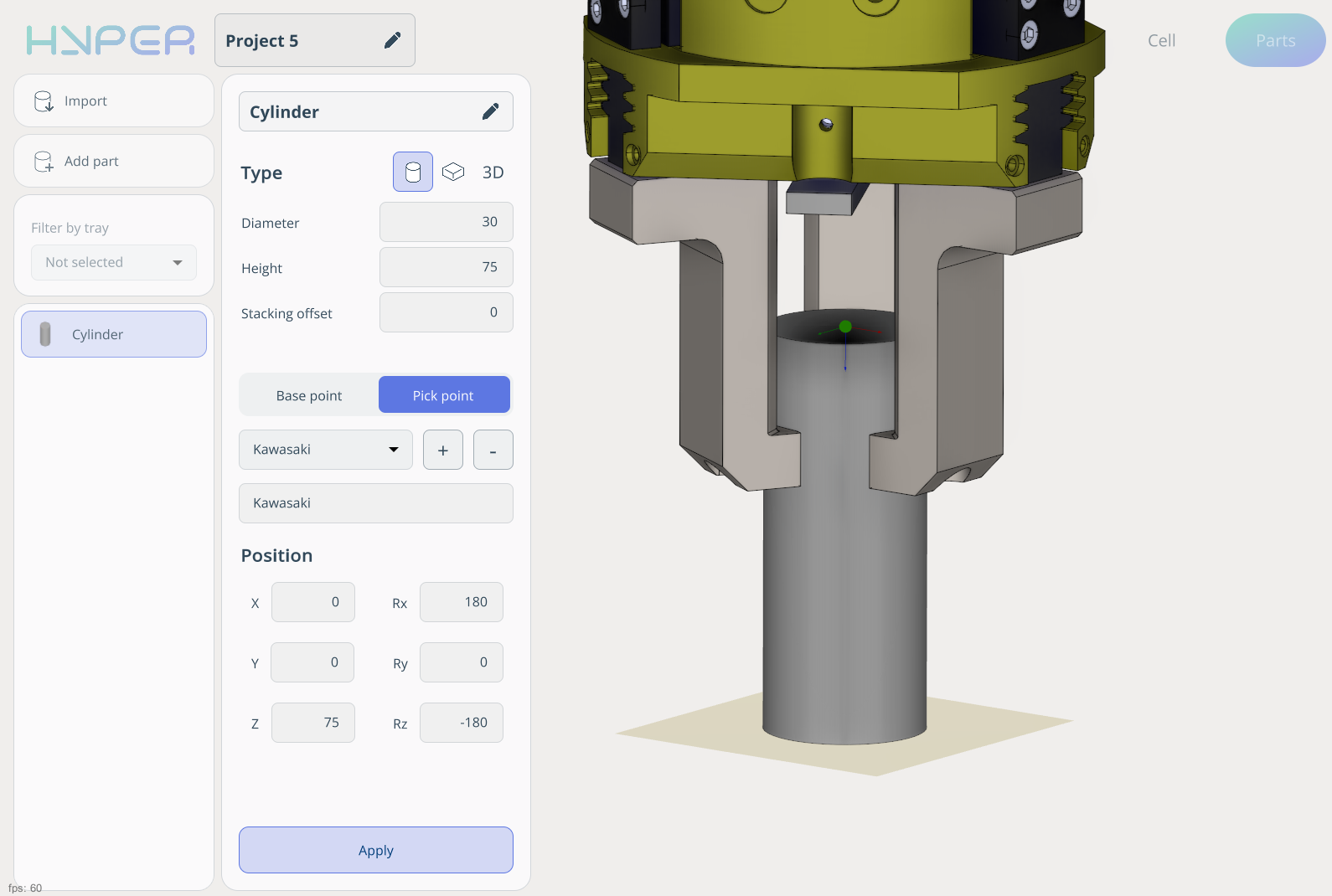This screenshot has height=896, width=1332.
Task: Open the Cell tab
Action: click(x=1161, y=40)
